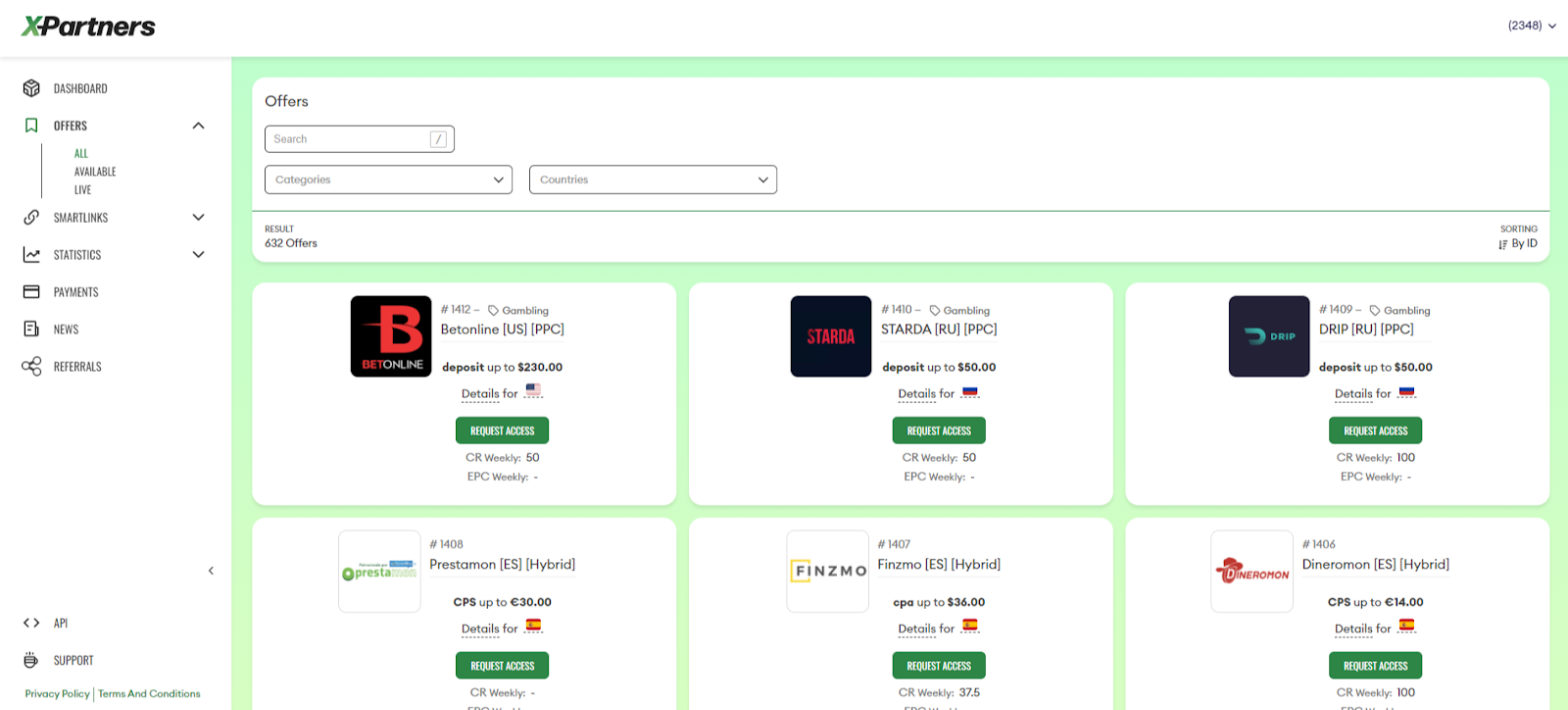This screenshot has height=710, width=1568.
Task: Open the Dashboard cube icon
Action: 31,88
